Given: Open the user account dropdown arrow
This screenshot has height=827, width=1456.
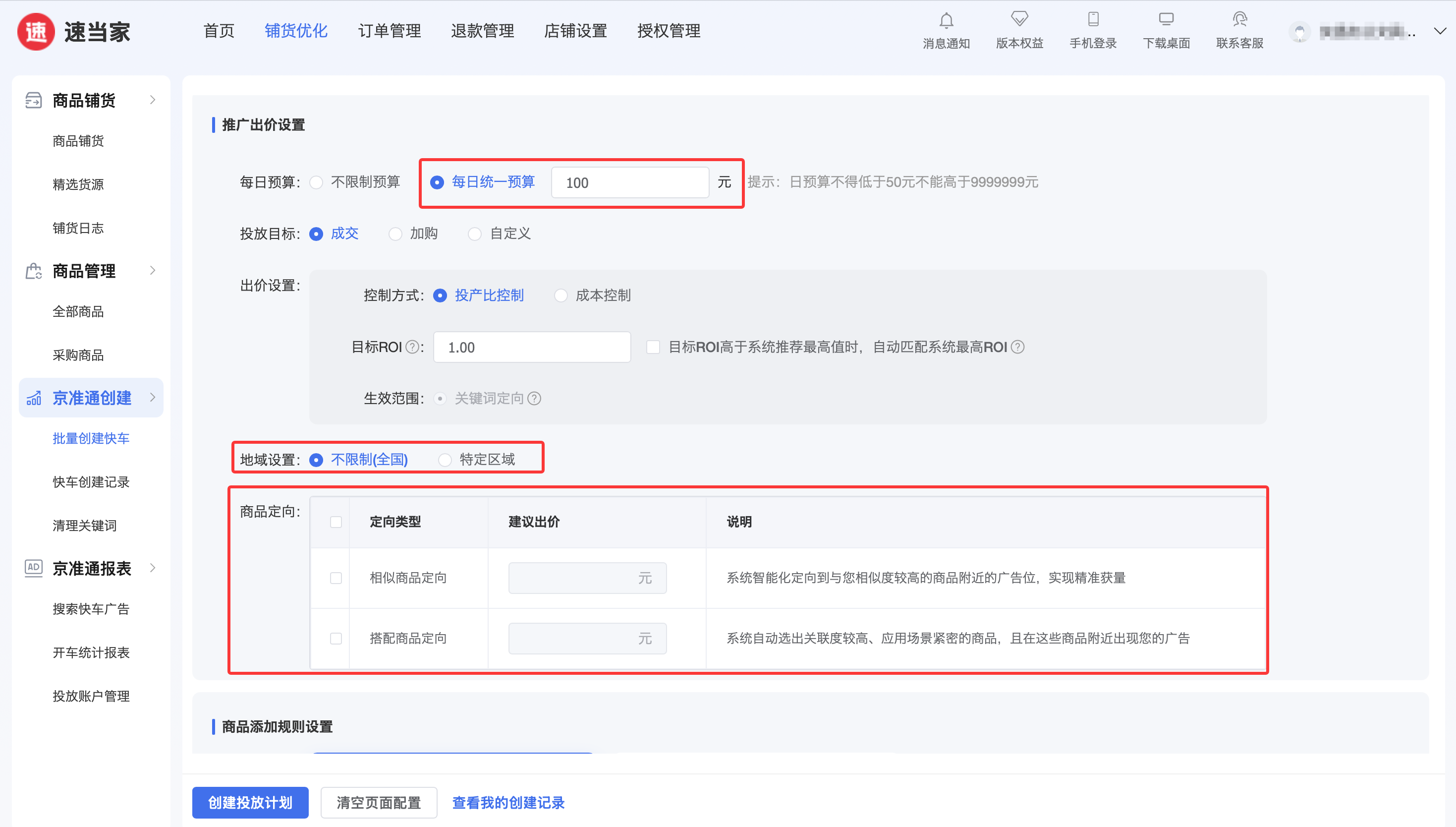Looking at the screenshot, I should pos(1440,31).
